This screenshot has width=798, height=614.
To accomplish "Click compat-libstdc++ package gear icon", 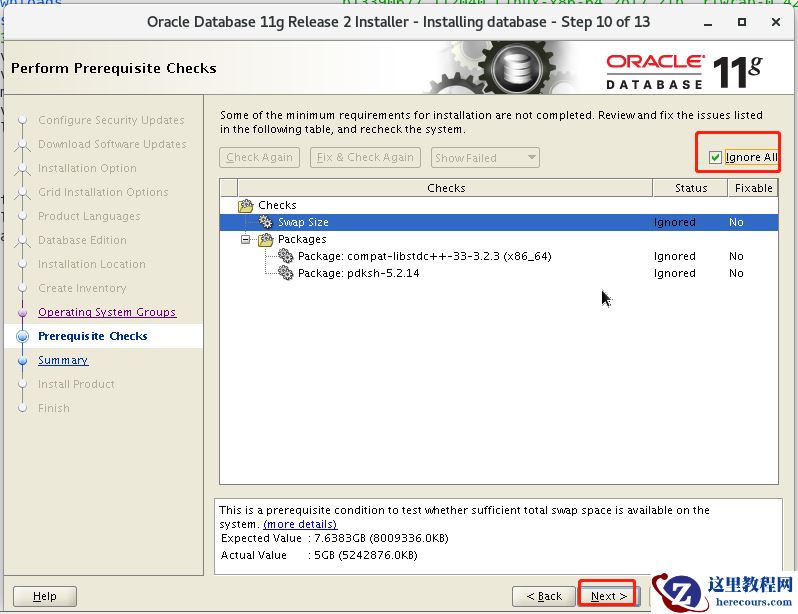I will [x=286, y=256].
